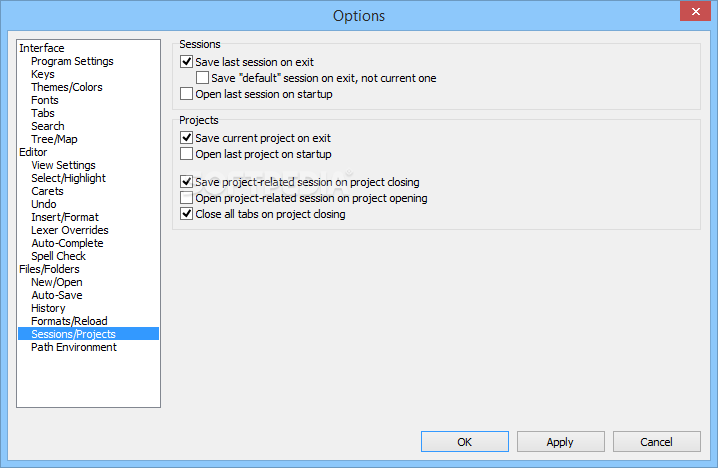The image size is (718, 468).
Task: Click the OK button
Action: coord(465,441)
